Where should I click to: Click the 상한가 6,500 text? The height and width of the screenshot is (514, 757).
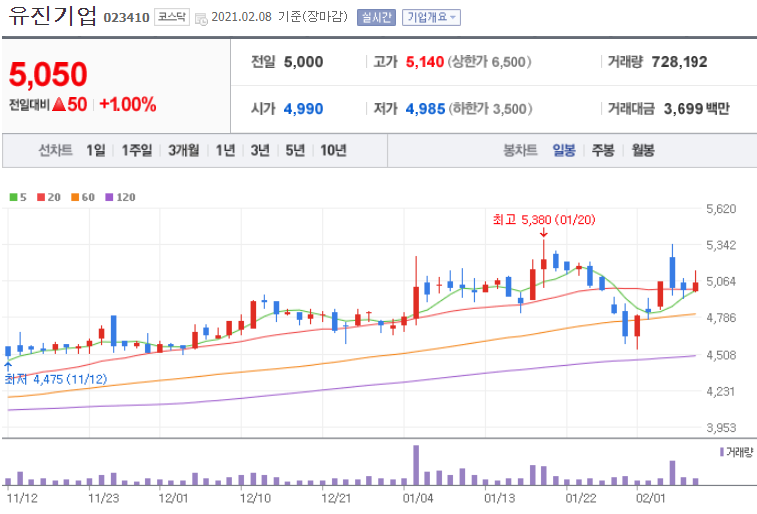pyautogui.click(x=490, y=62)
